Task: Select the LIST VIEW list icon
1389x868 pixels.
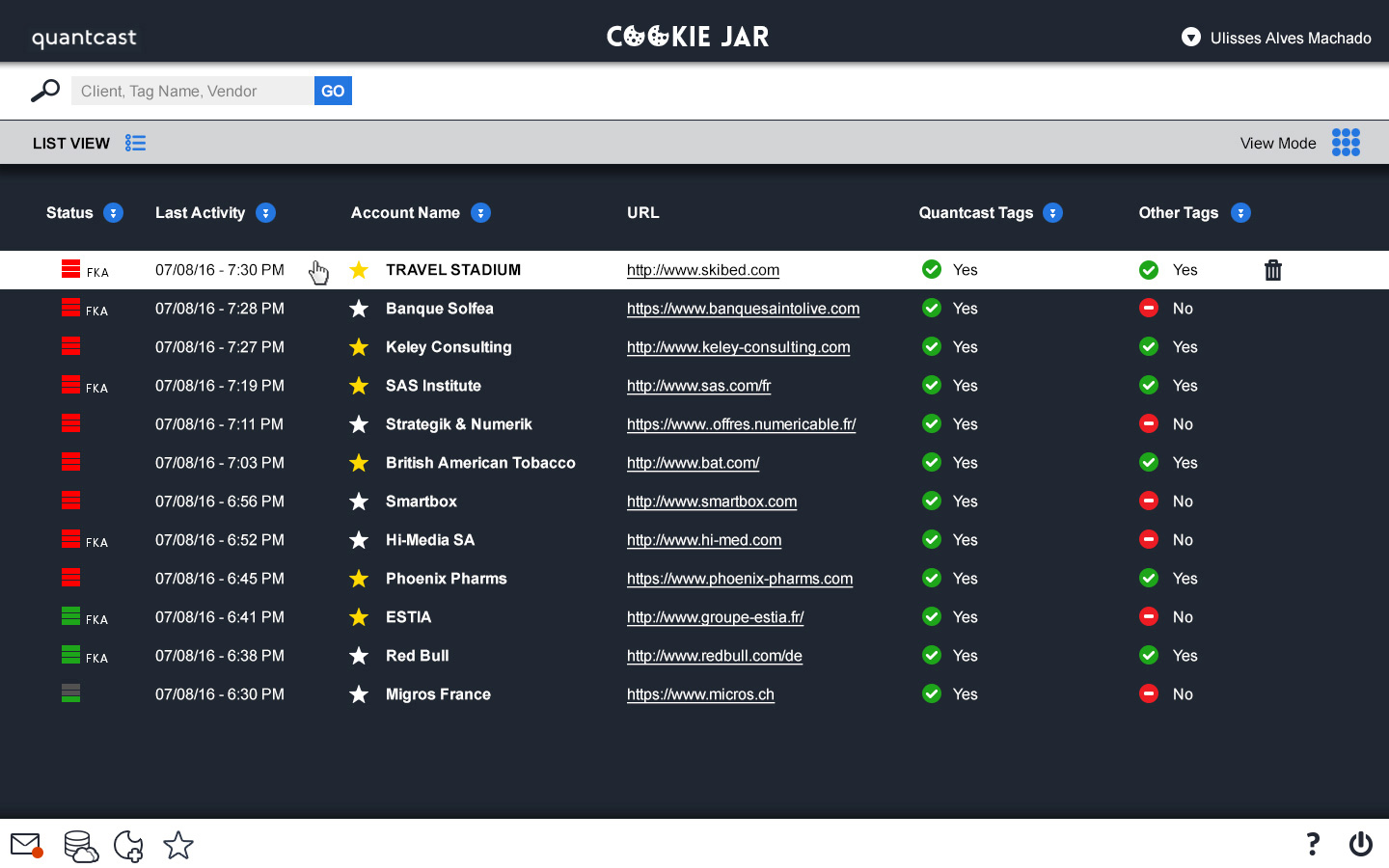Action: 136,143
